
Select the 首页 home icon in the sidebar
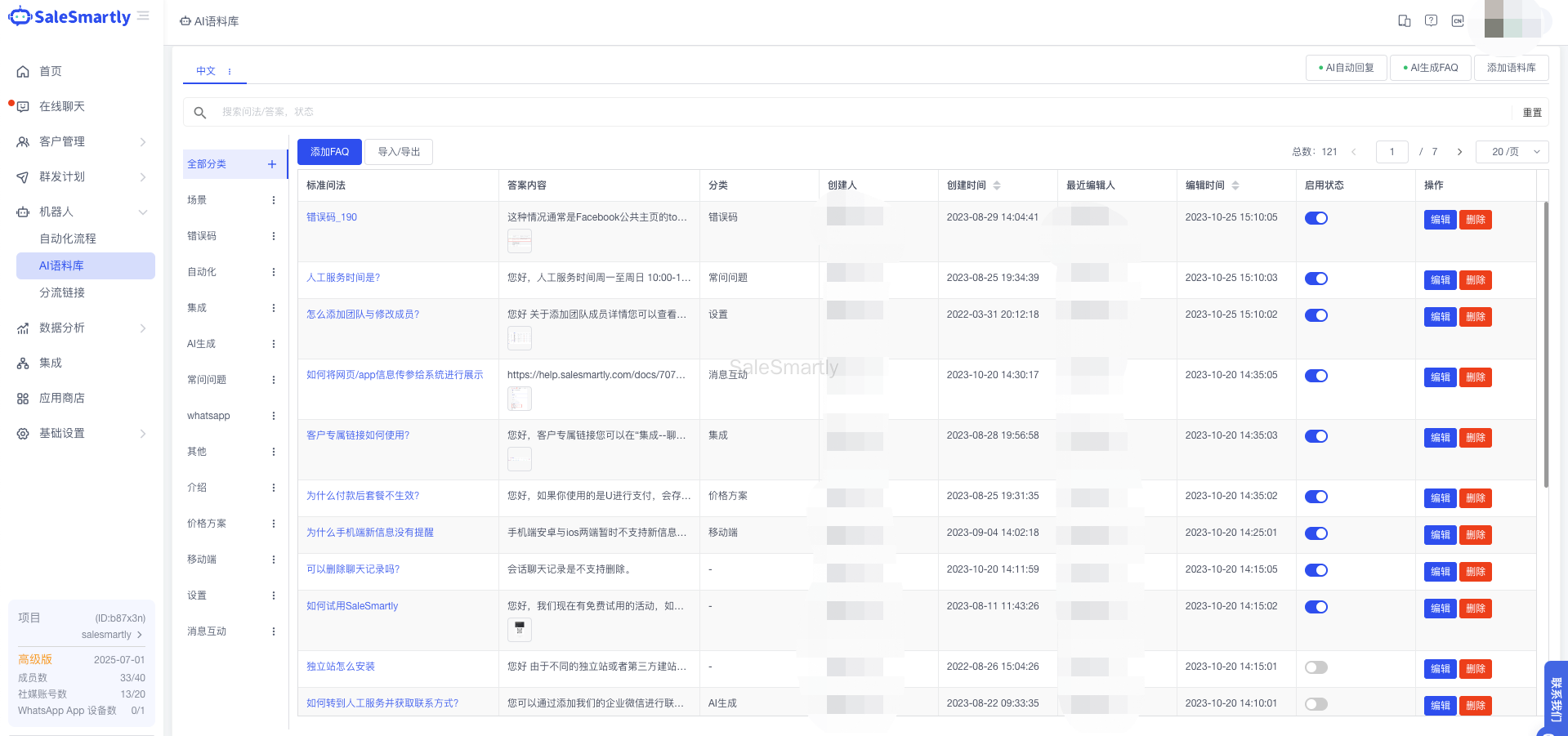coord(23,71)
